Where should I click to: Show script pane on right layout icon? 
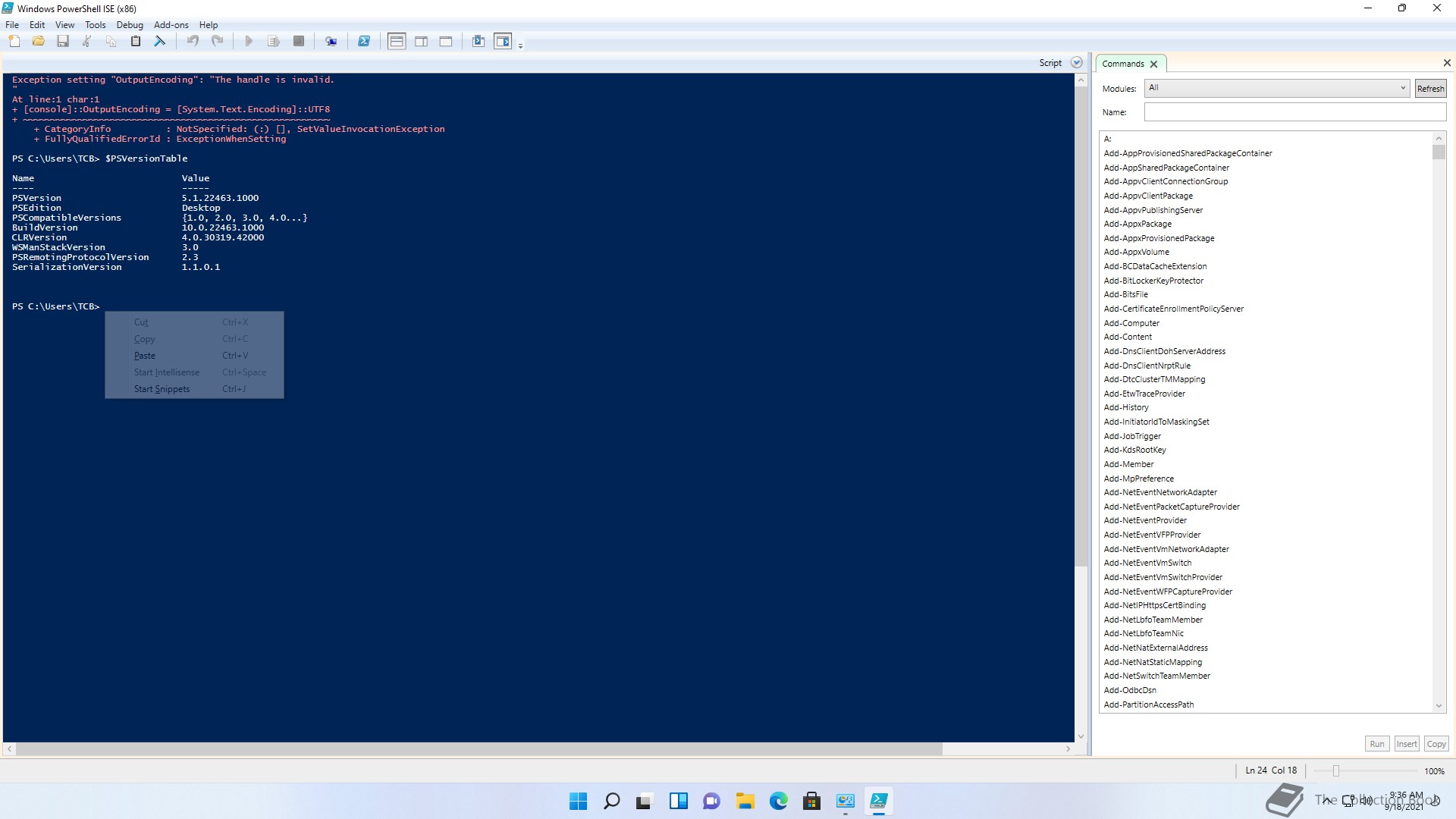point(422,42)
